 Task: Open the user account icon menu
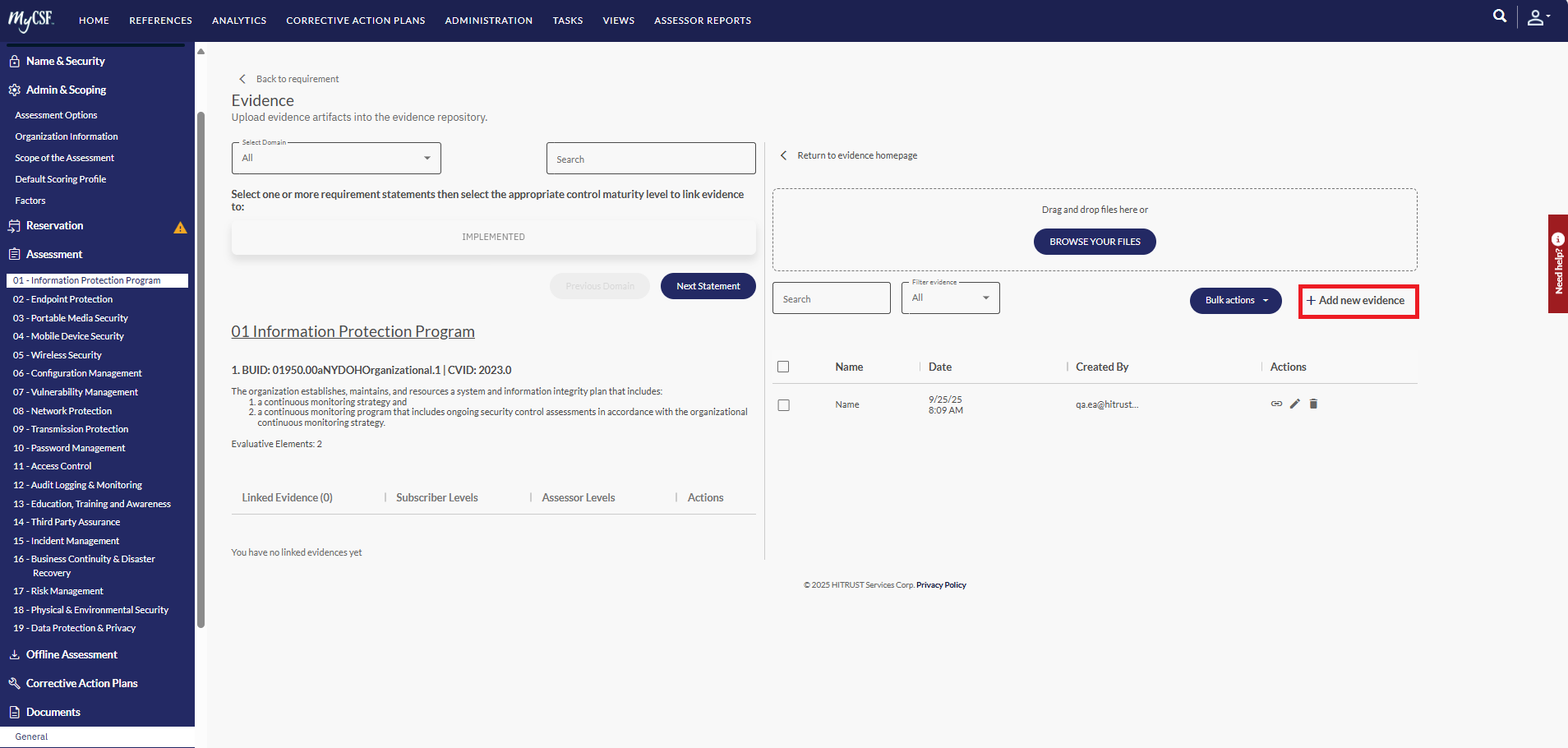(1537, 18)
